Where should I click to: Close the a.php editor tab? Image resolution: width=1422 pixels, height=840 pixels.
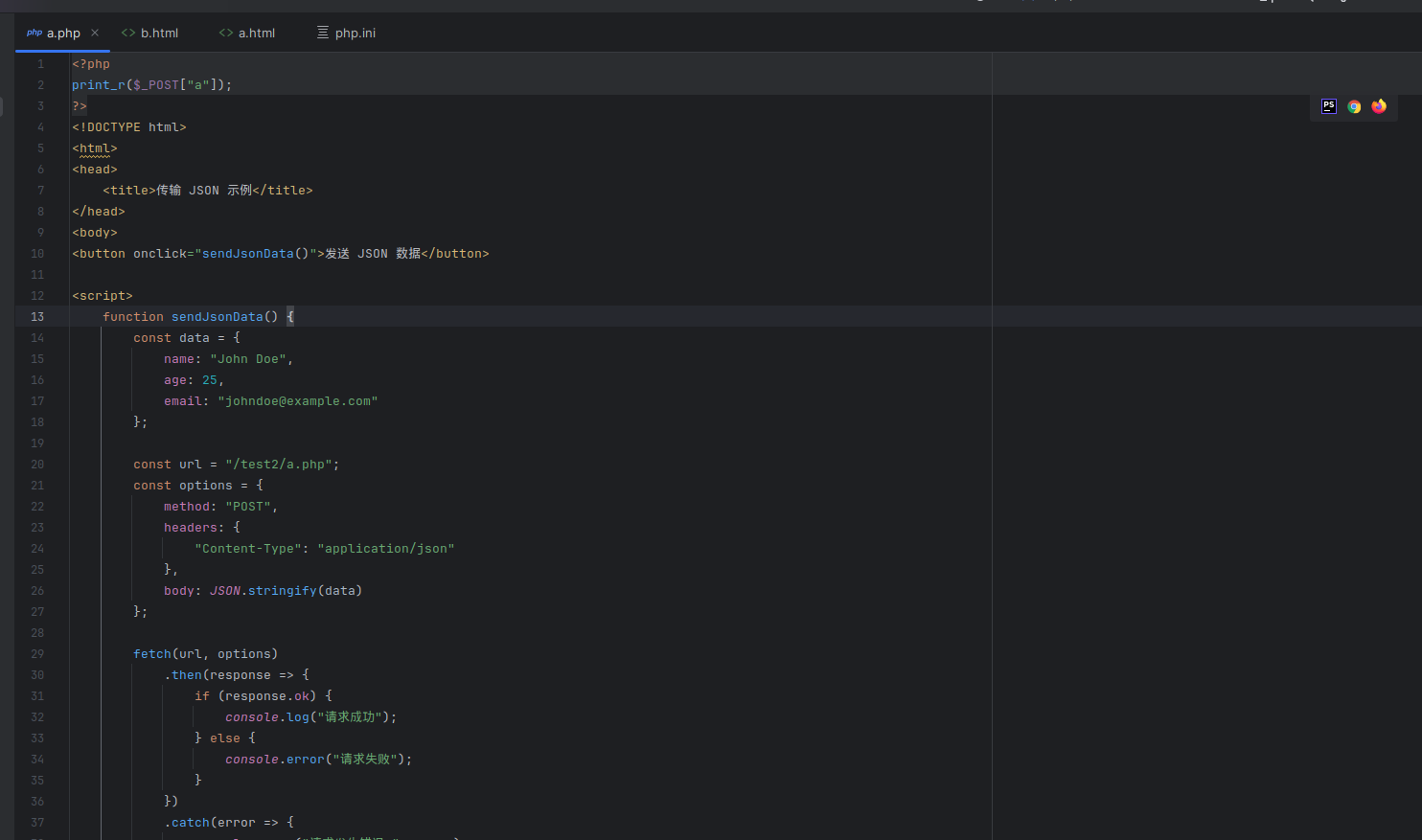point(95,33)
